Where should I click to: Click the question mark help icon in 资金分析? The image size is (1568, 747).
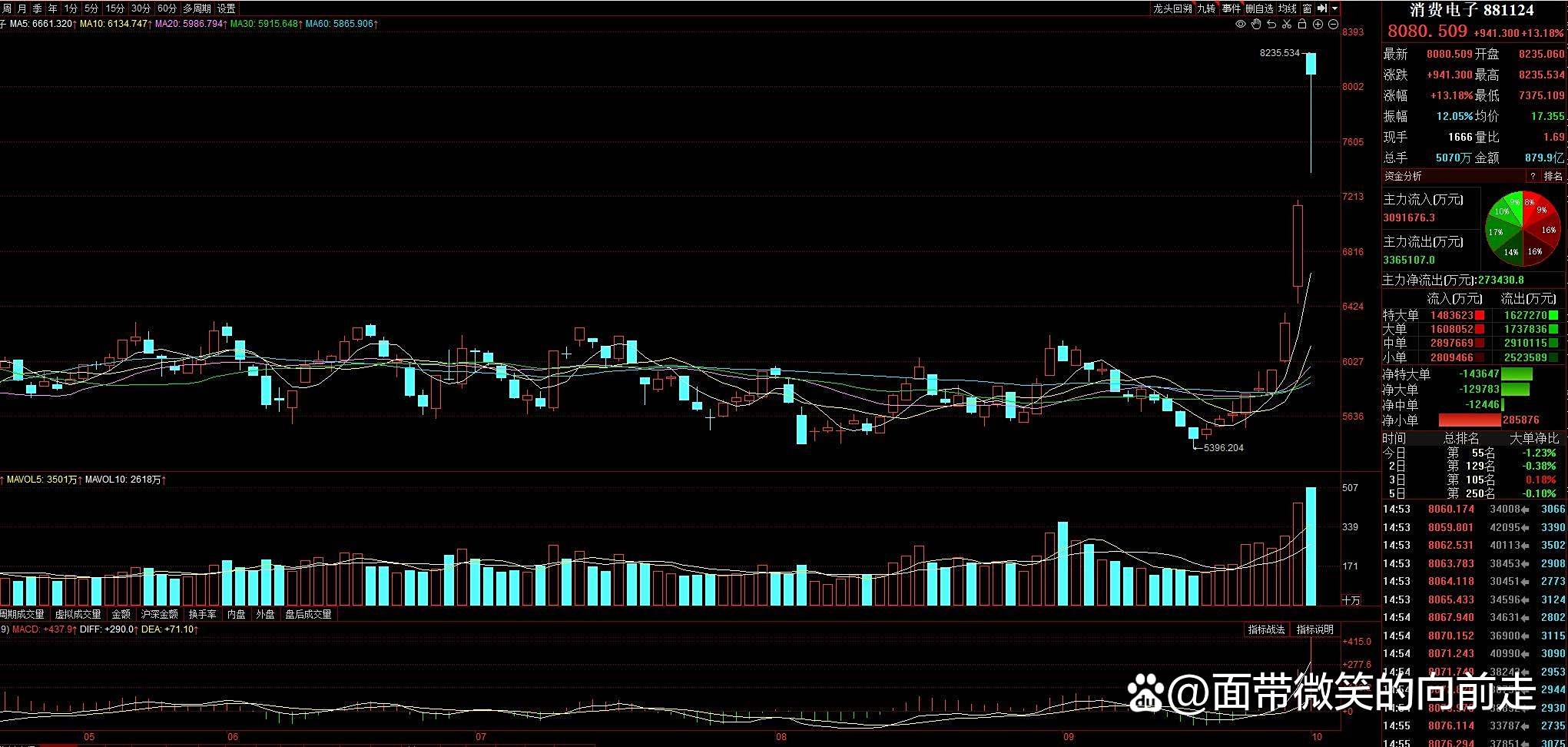pyautogui.click(x=1532, y=177)
